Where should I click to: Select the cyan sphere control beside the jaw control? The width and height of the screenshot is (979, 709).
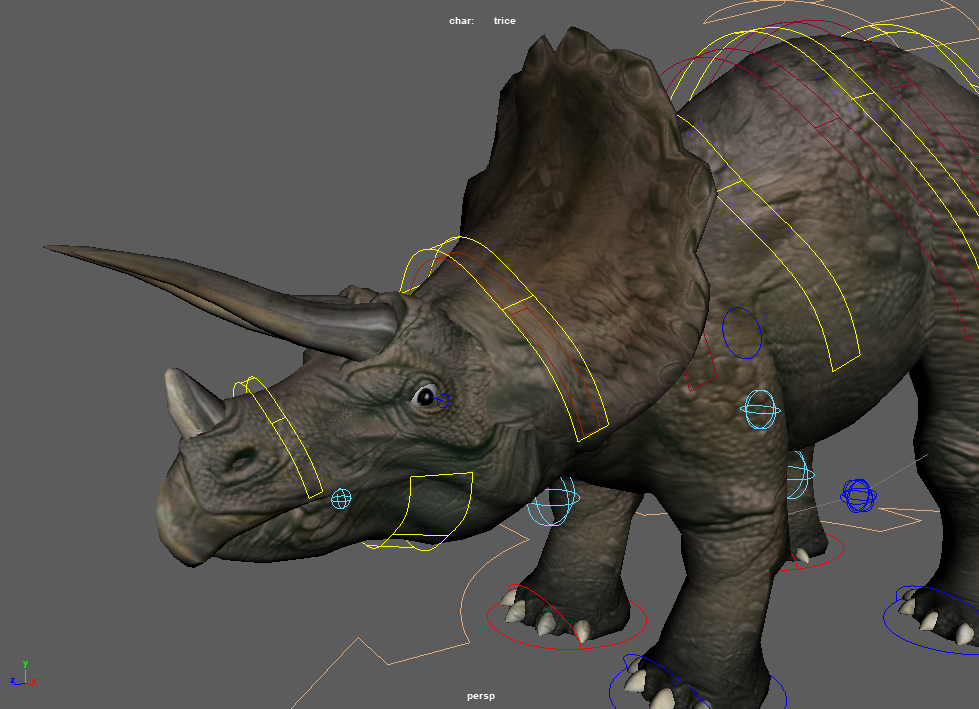[x=552, y=505]
